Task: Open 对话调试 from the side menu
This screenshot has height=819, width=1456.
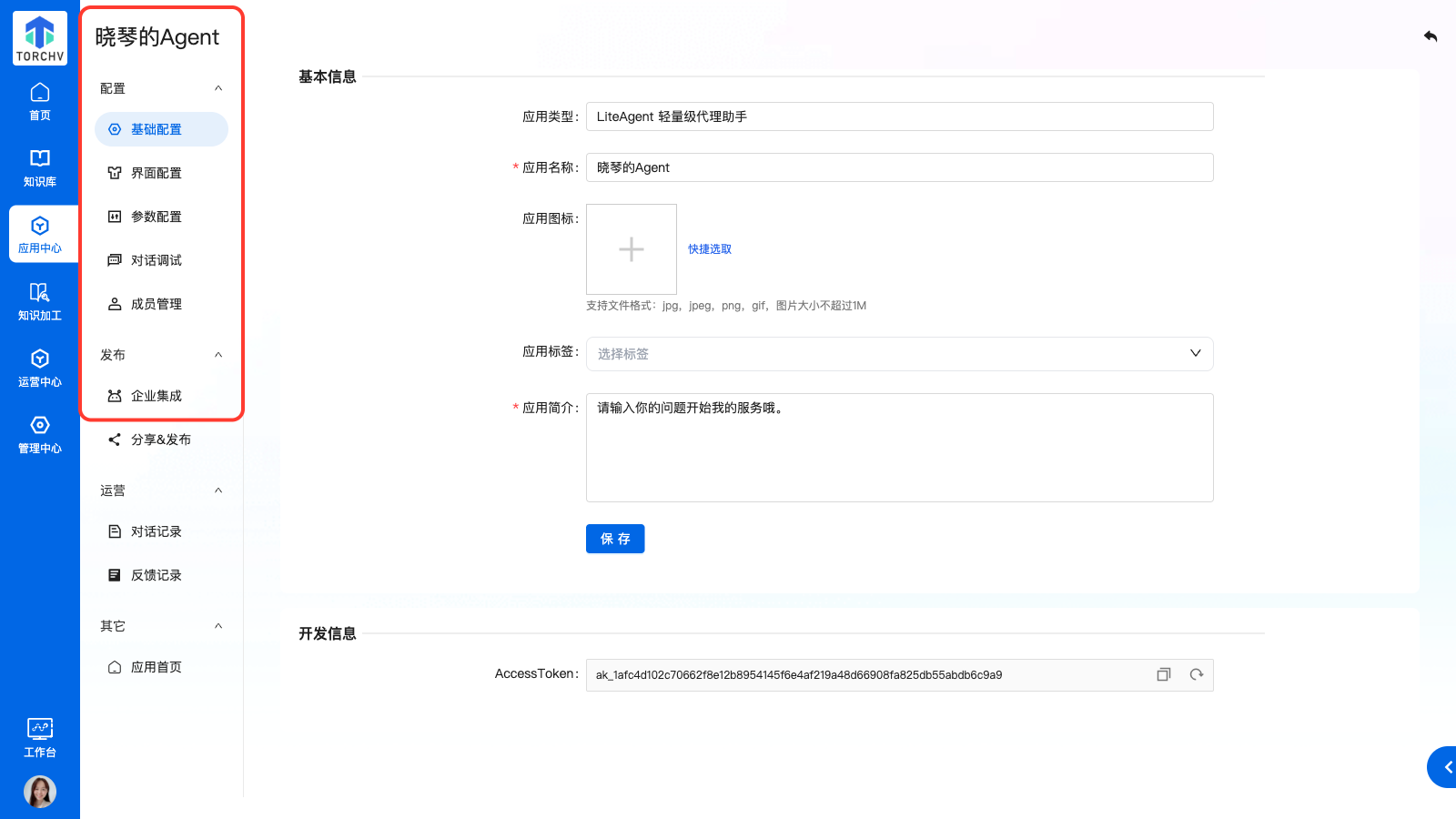Action: pyautogui.click(x=157, y=260)
